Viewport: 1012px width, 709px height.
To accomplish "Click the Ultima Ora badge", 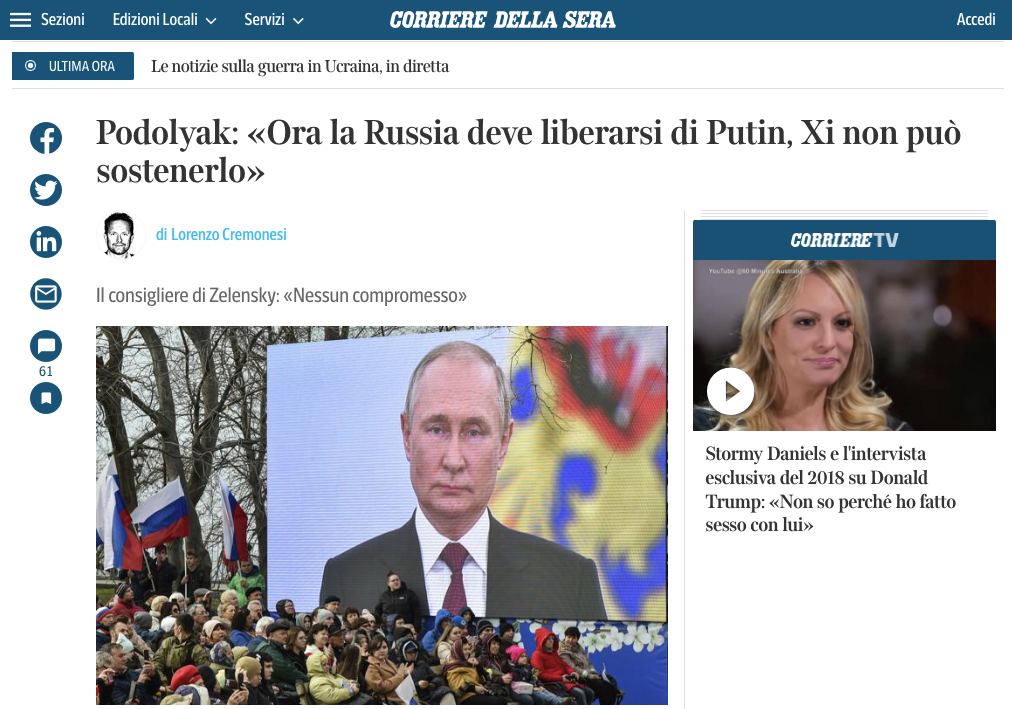I will pyautogui.click(x=73, y=66).
